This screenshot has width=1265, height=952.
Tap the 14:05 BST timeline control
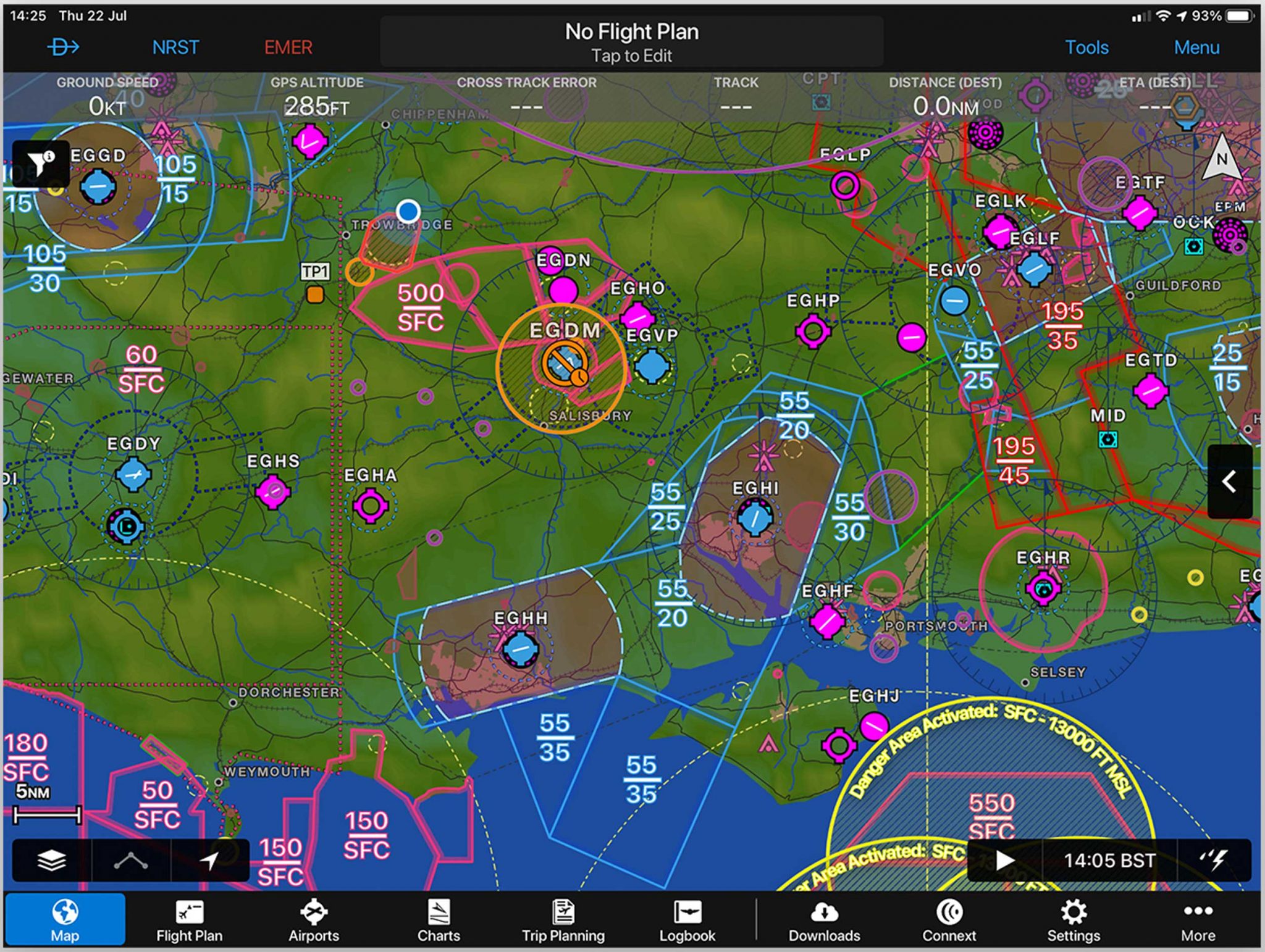1110,861
